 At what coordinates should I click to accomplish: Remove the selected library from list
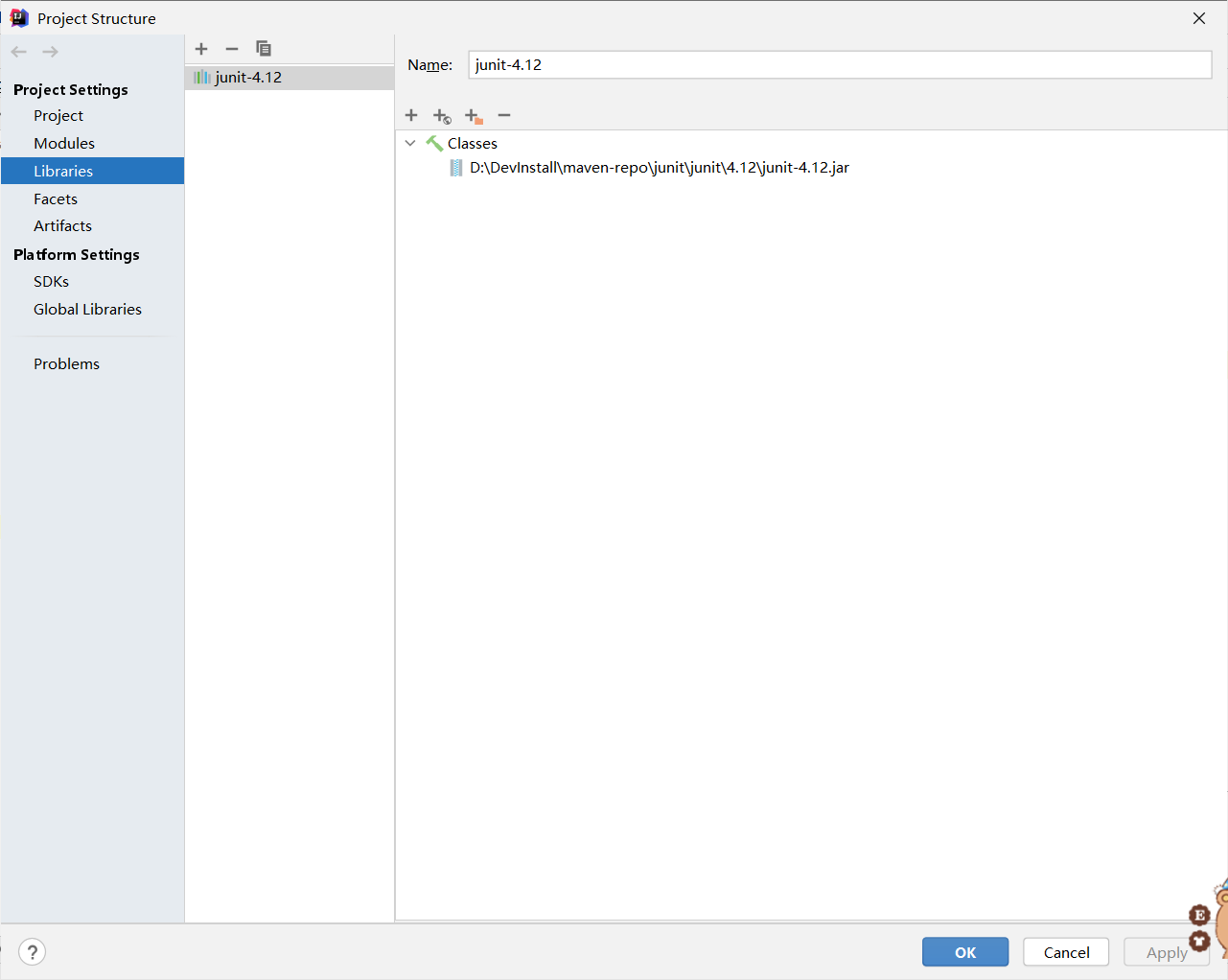click(x=232, y=49)
